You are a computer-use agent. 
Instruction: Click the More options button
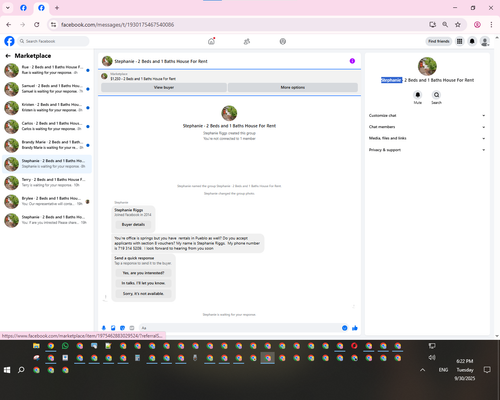[293, 87]
